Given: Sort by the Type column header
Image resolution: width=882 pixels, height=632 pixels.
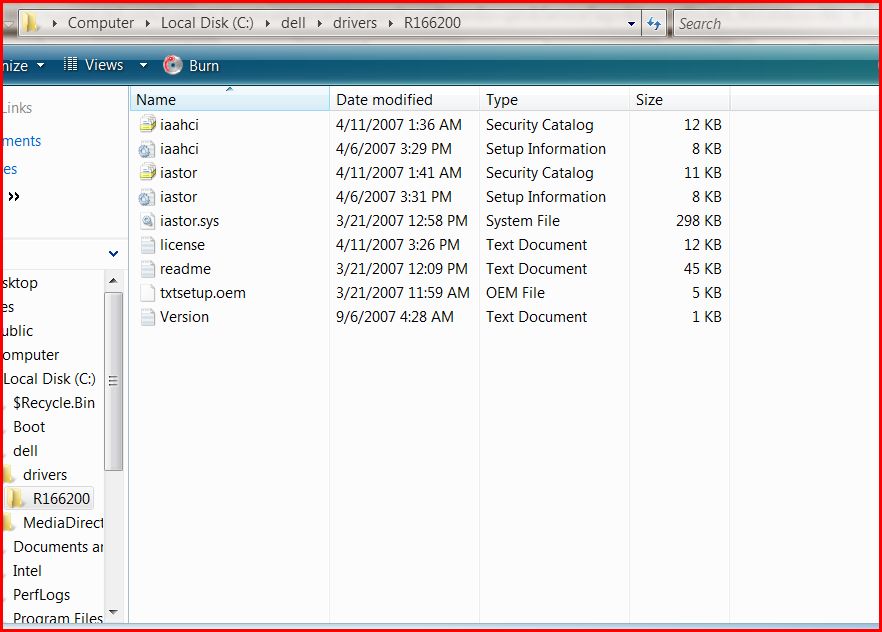Looking at the screenshot, I should tap(554, 100).
